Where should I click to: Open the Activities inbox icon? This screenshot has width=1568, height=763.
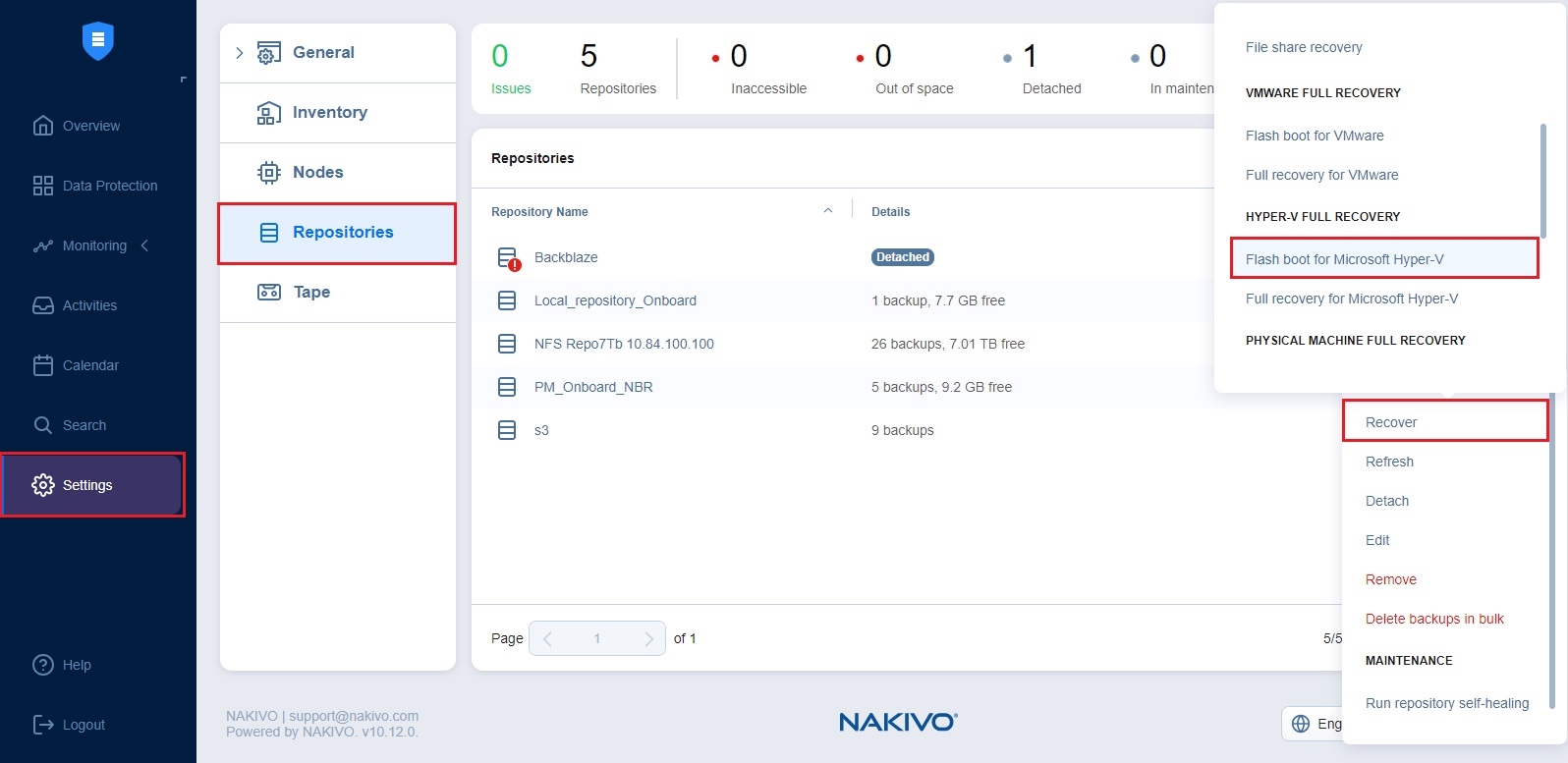click(x=43, y=305)
